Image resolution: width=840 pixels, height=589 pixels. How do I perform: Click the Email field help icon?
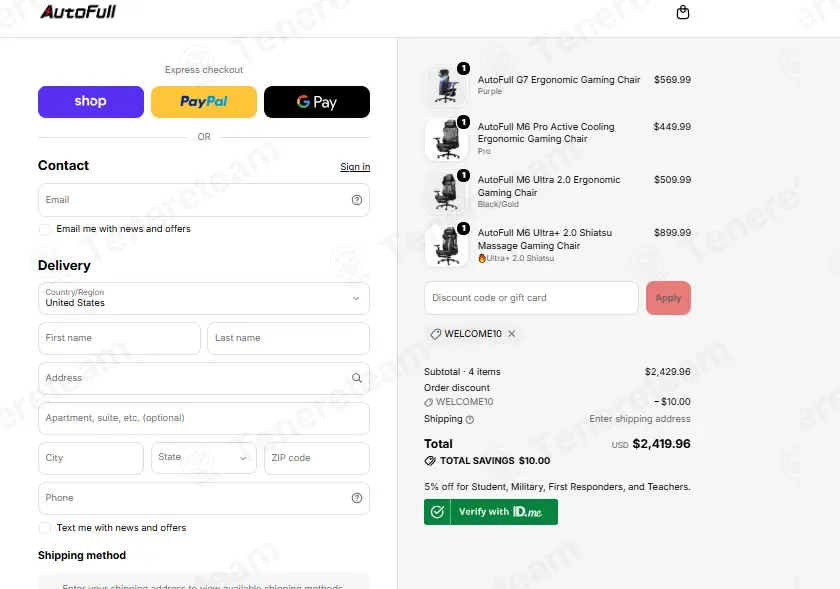(357, 200)
